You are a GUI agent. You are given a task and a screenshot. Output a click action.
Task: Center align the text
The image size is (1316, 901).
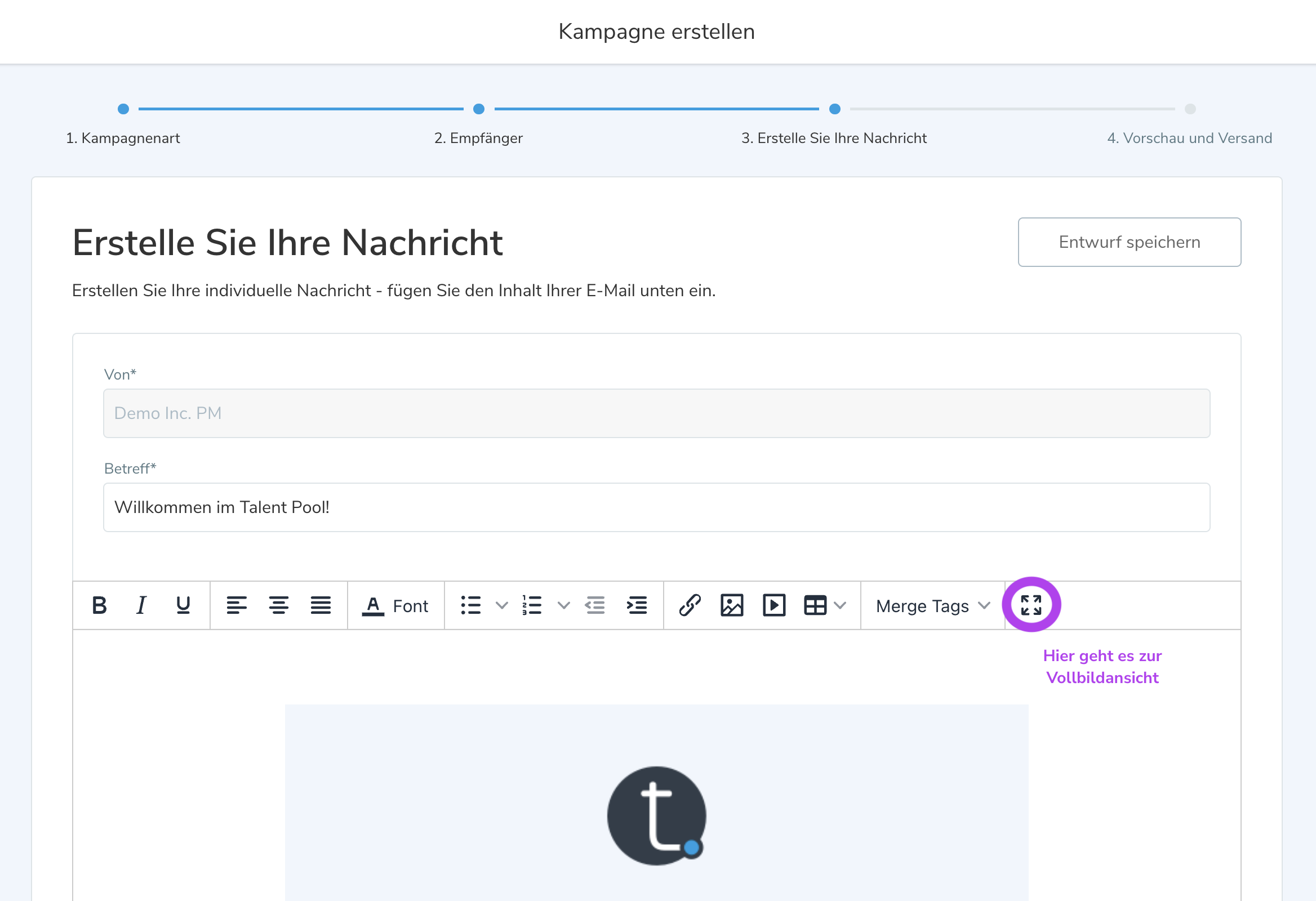tap(279, 605)
